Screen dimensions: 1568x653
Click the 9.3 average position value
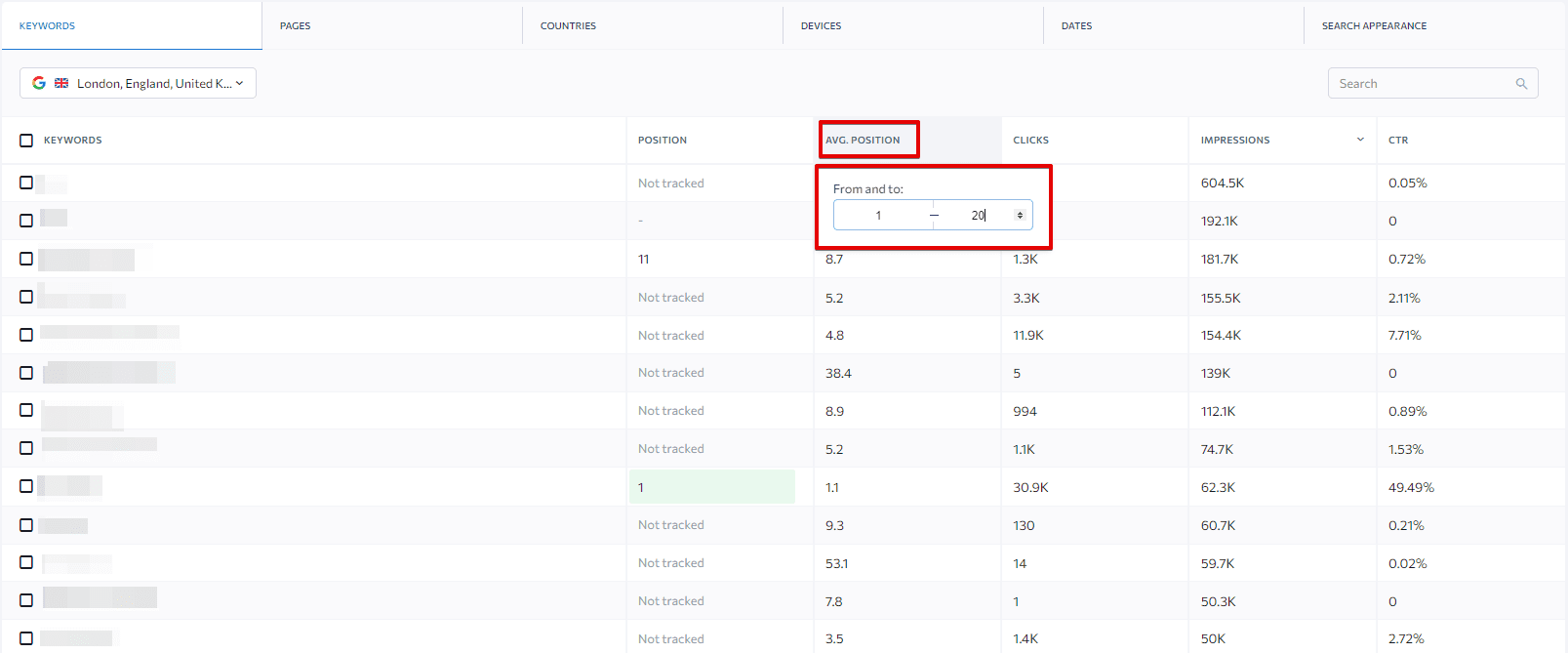(834, 525)
